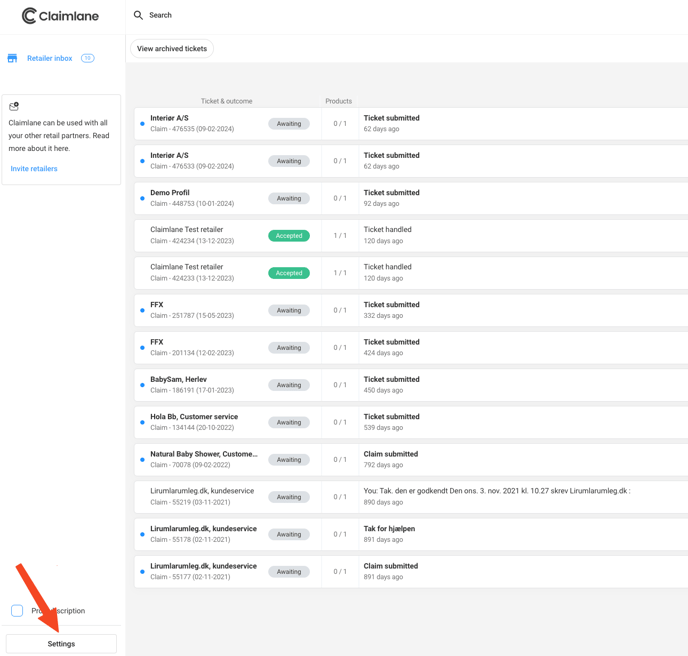Open the Demo Profil ticket
This screenshot has width=688, height=656.
411,198
